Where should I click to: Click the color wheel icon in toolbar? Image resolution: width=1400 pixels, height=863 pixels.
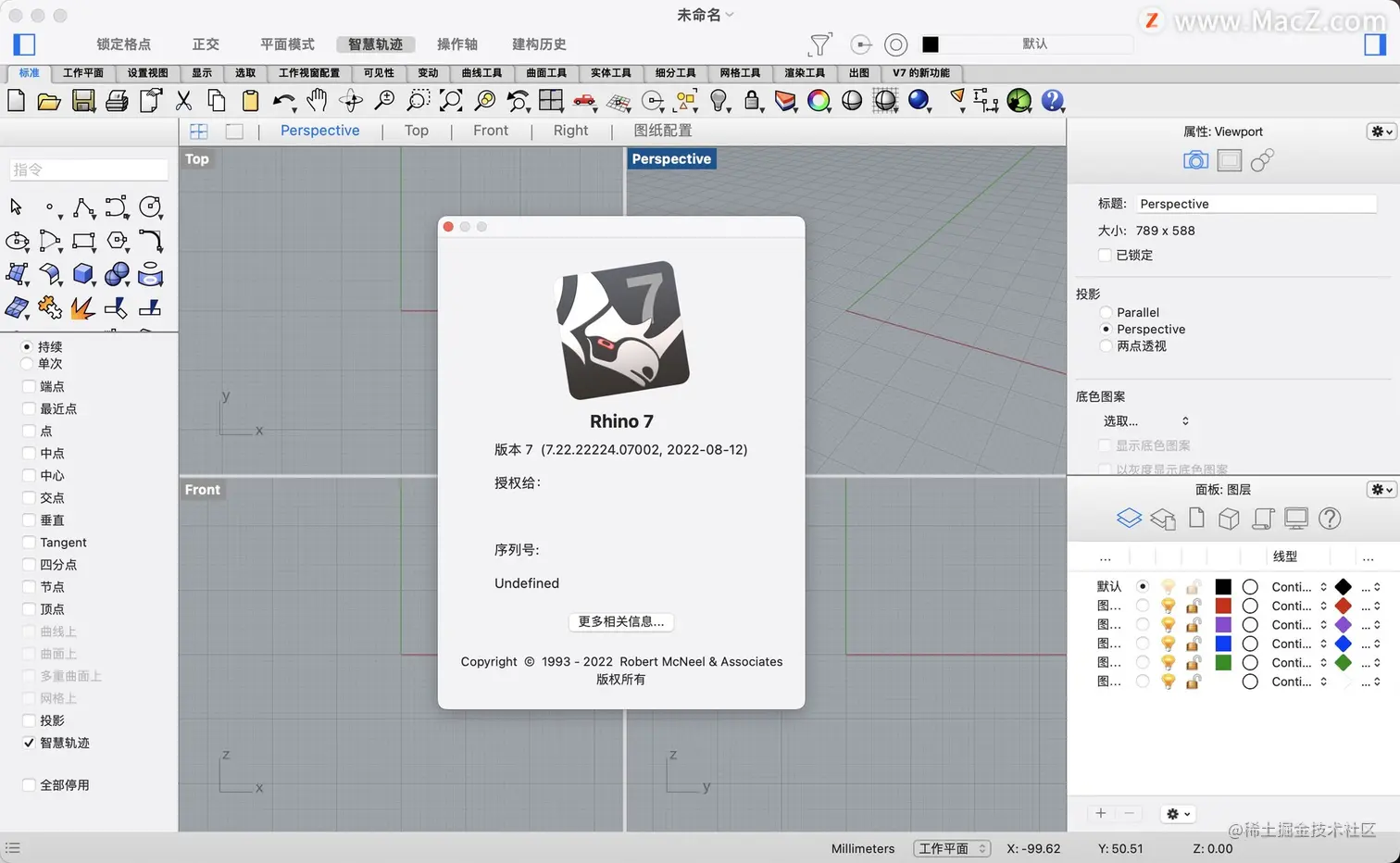819,101
